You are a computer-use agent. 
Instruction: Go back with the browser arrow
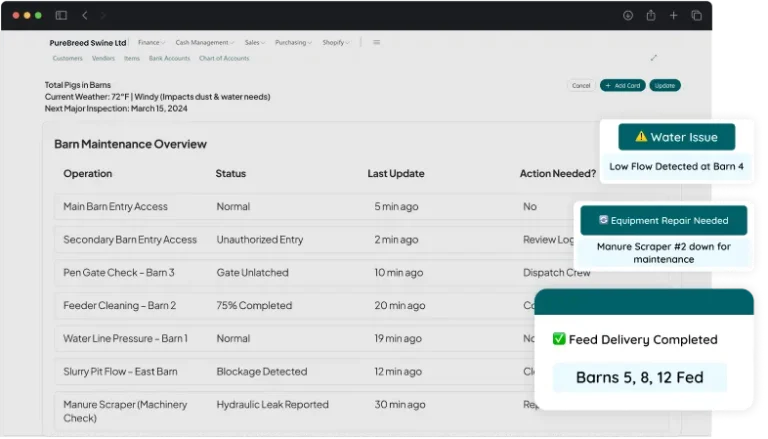(85, 15)
